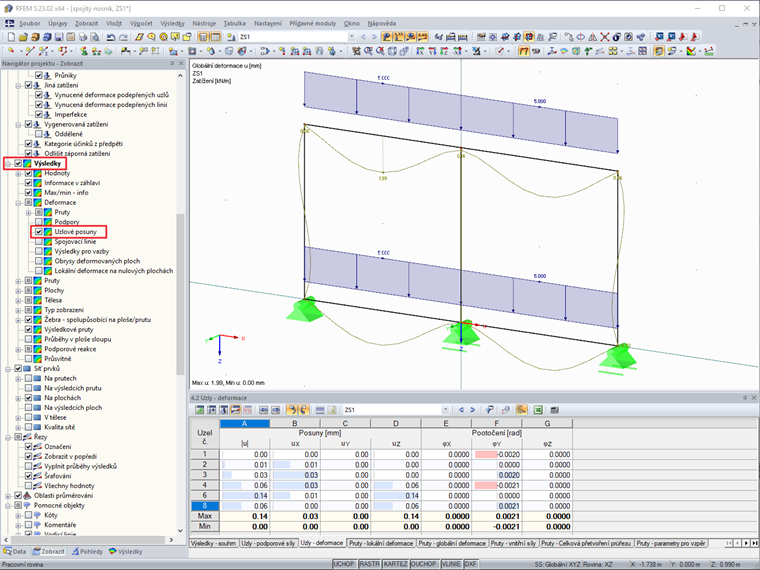Check the Průběhy v ploše sloupu checkbox
This screenshot has width=760, height=570.
click(28, 339)
